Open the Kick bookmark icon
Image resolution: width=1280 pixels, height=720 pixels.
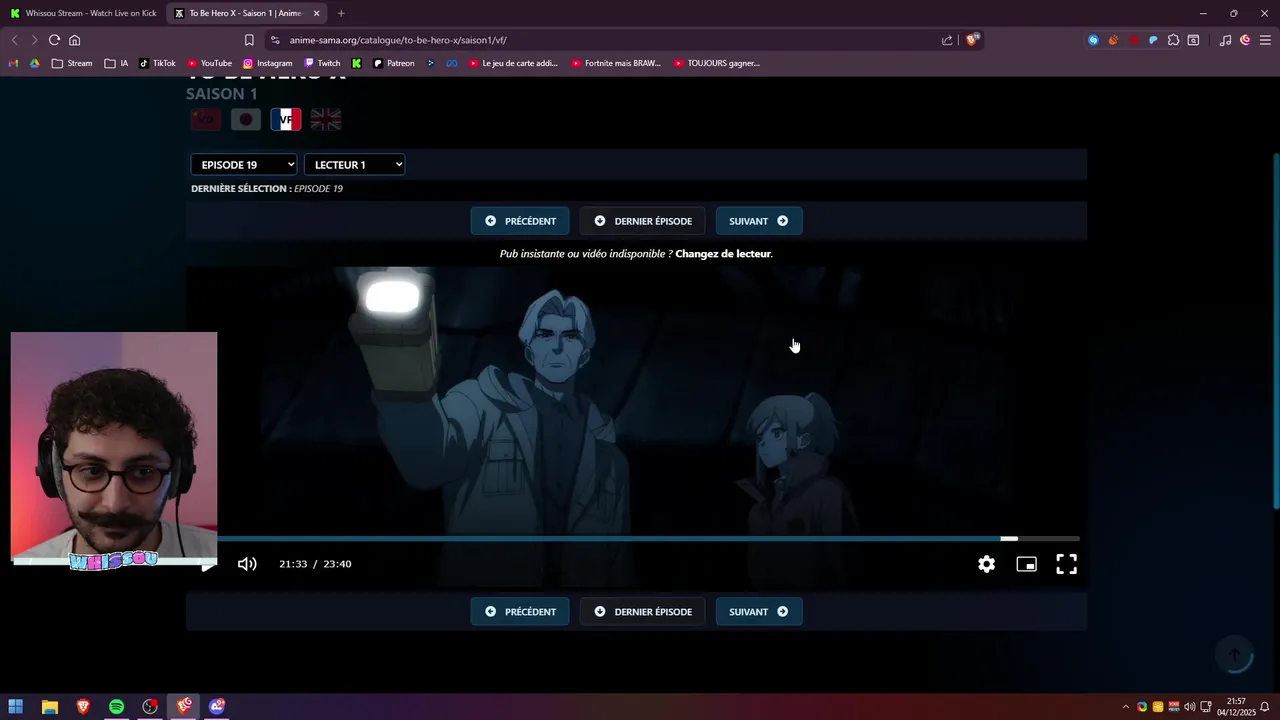(356, 63)
